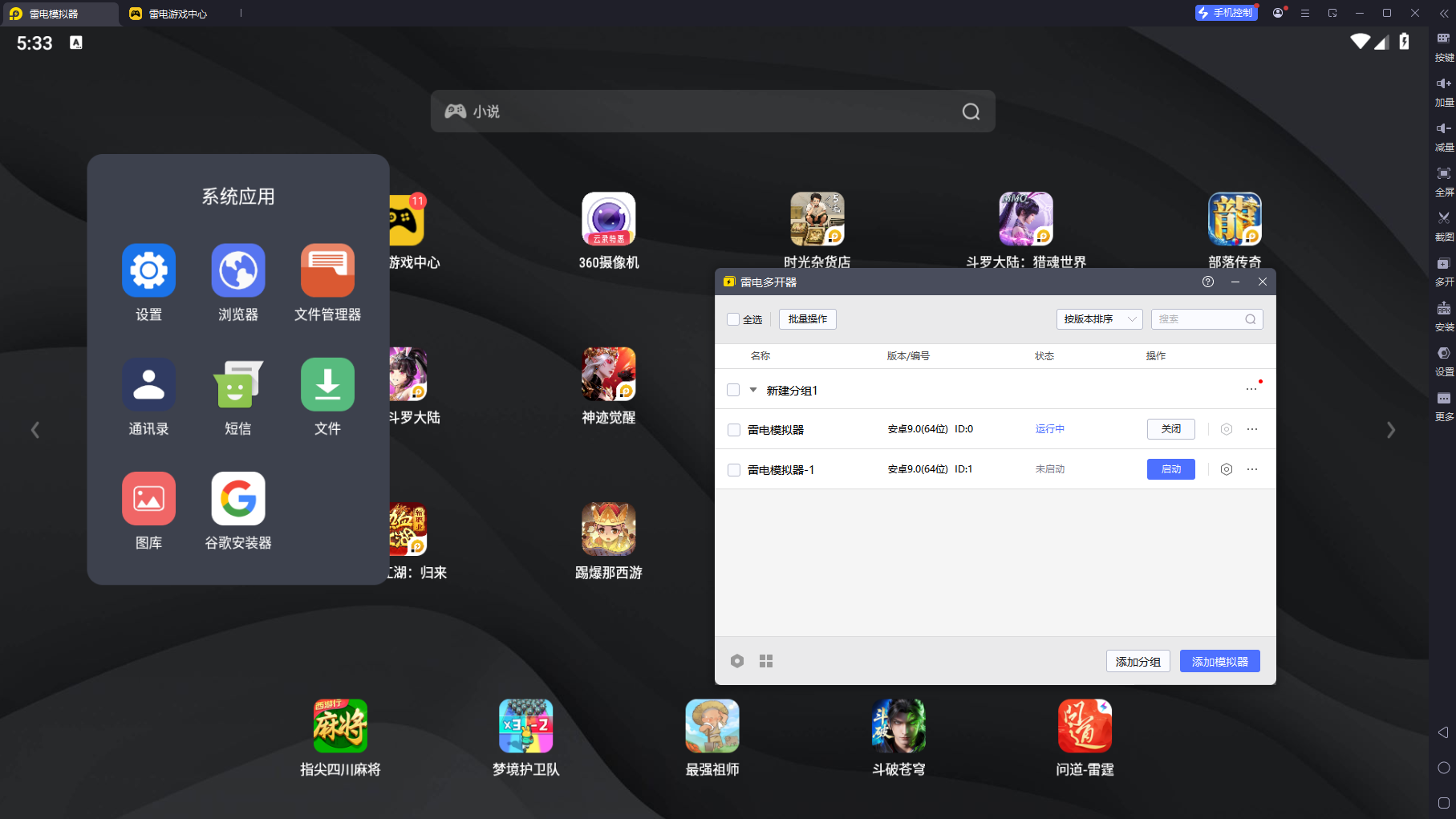Tap the Android recent apps square
The image size is (1456, 819).
[x=1444, y=803]
